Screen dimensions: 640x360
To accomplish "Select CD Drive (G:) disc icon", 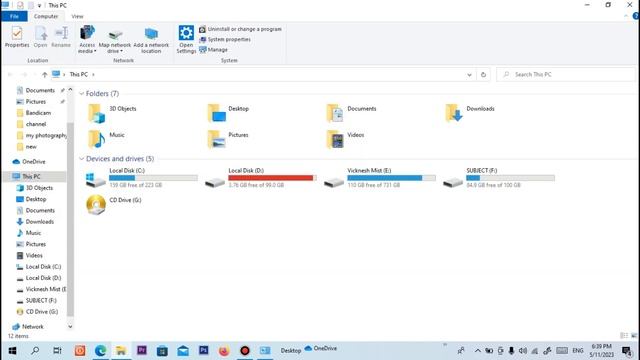I will [96, 204].
